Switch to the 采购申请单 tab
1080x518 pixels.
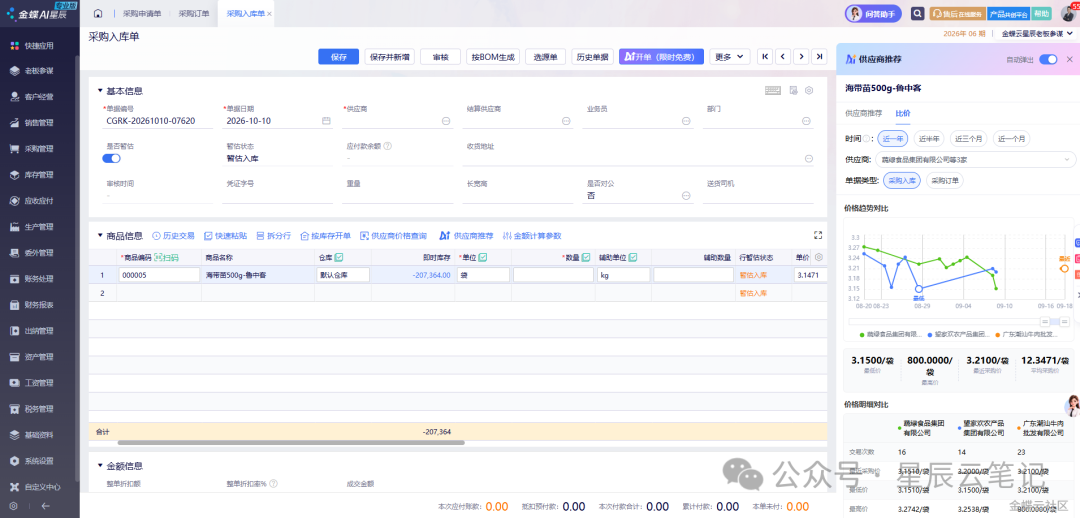click(x=141, y=13)
